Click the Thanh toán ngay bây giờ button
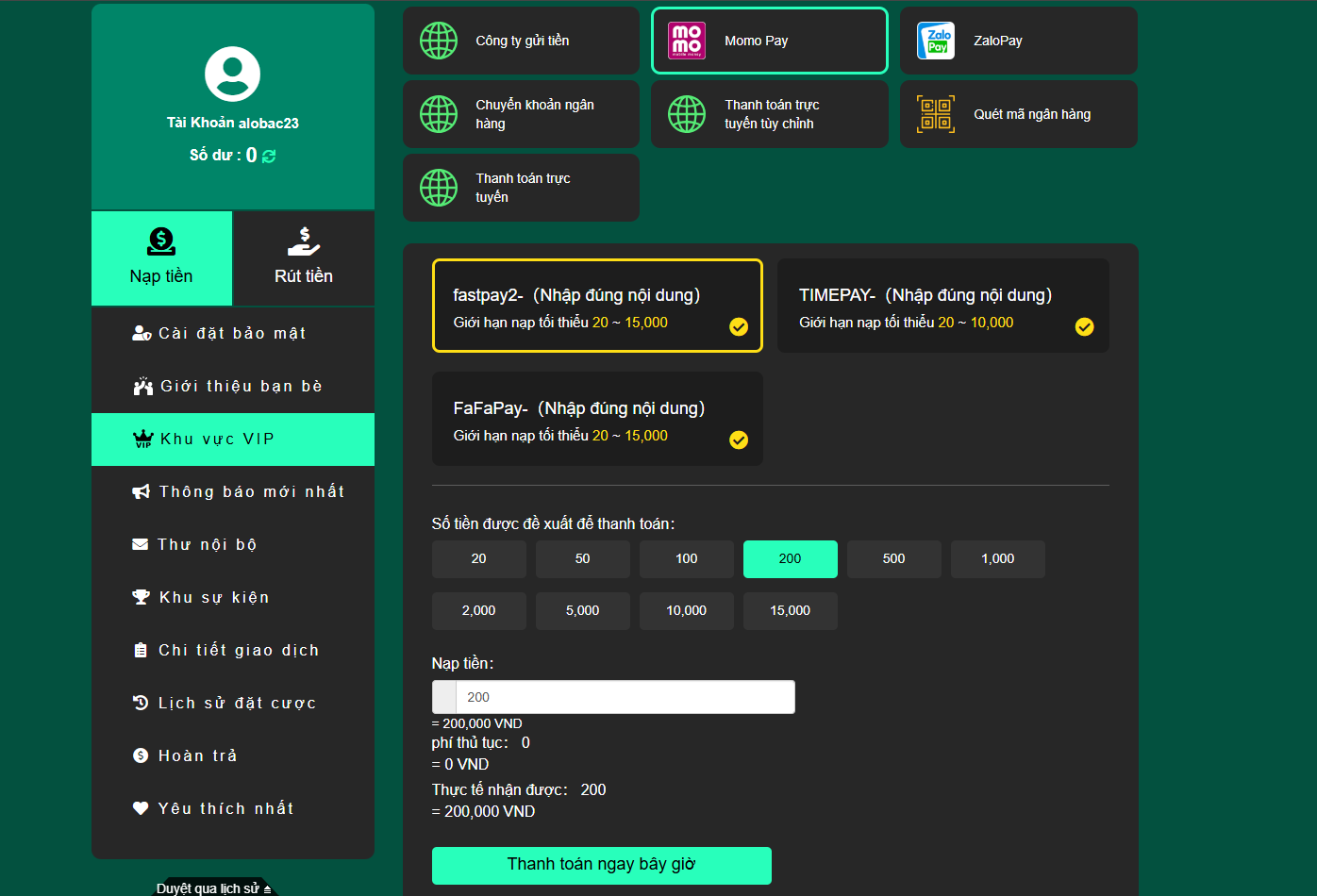Screen dimensions: 1317x896 tap(601, 865)
